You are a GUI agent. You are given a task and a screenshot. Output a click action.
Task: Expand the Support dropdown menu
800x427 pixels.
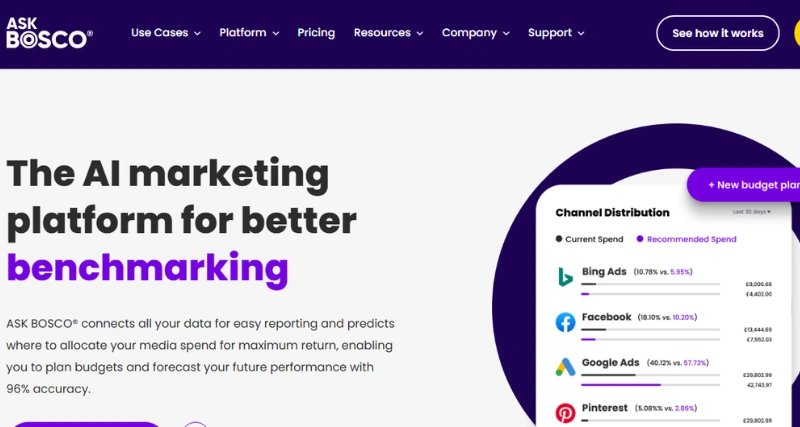coord(556,33)
